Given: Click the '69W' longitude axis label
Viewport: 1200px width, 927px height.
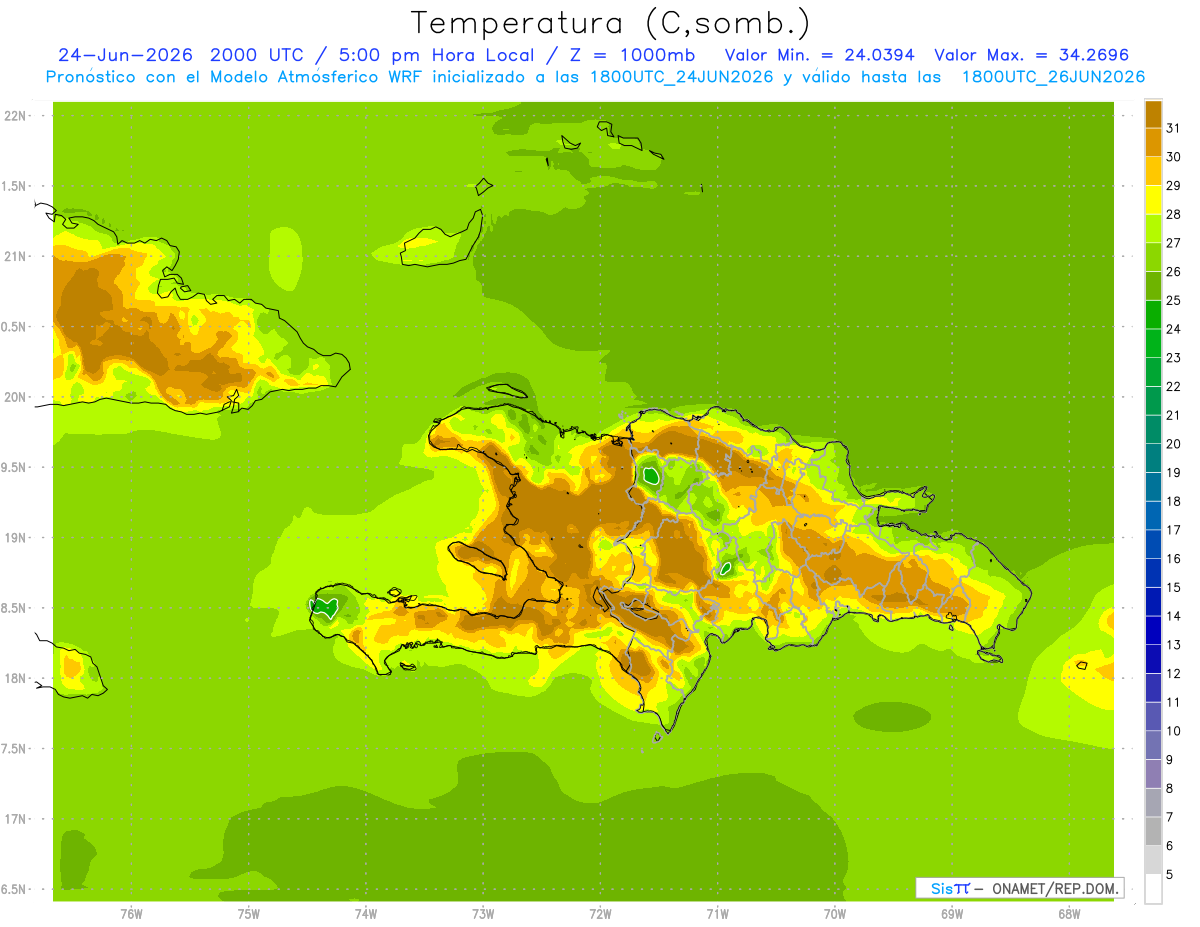Looking at the screenshot, I should coord(952,914).
